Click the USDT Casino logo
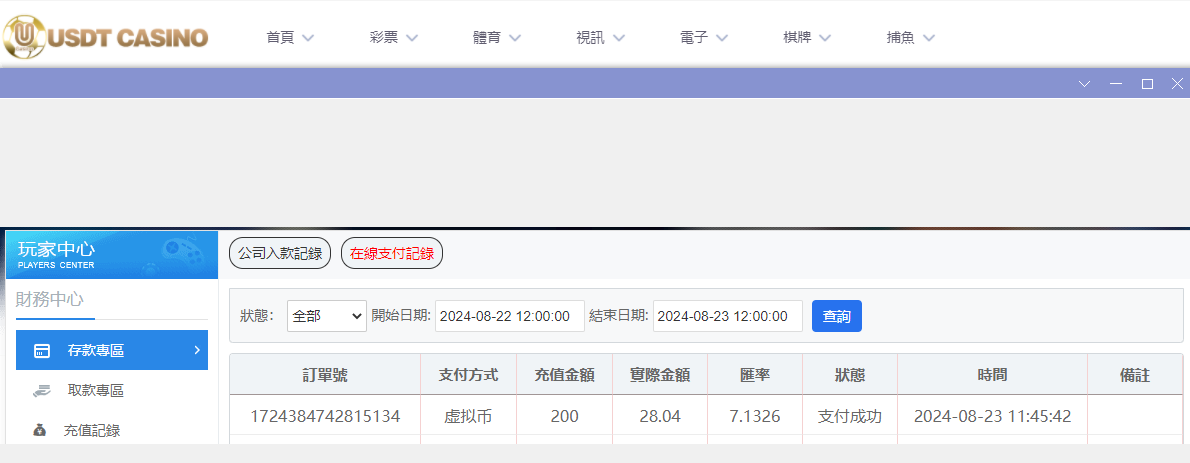This screenshot has height=463, width=1190. (x=105, y=38)
